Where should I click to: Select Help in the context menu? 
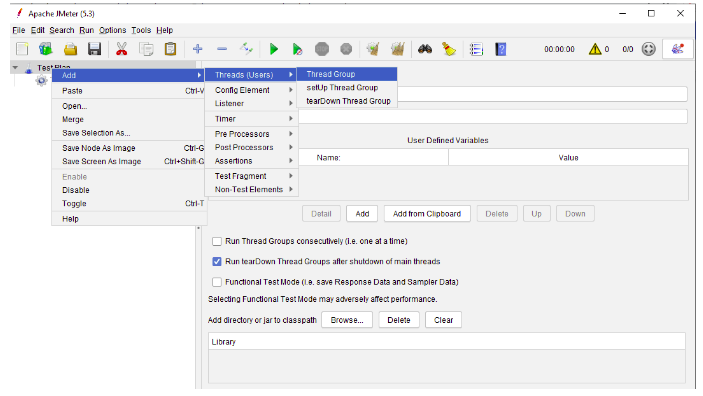click(129, 219)
